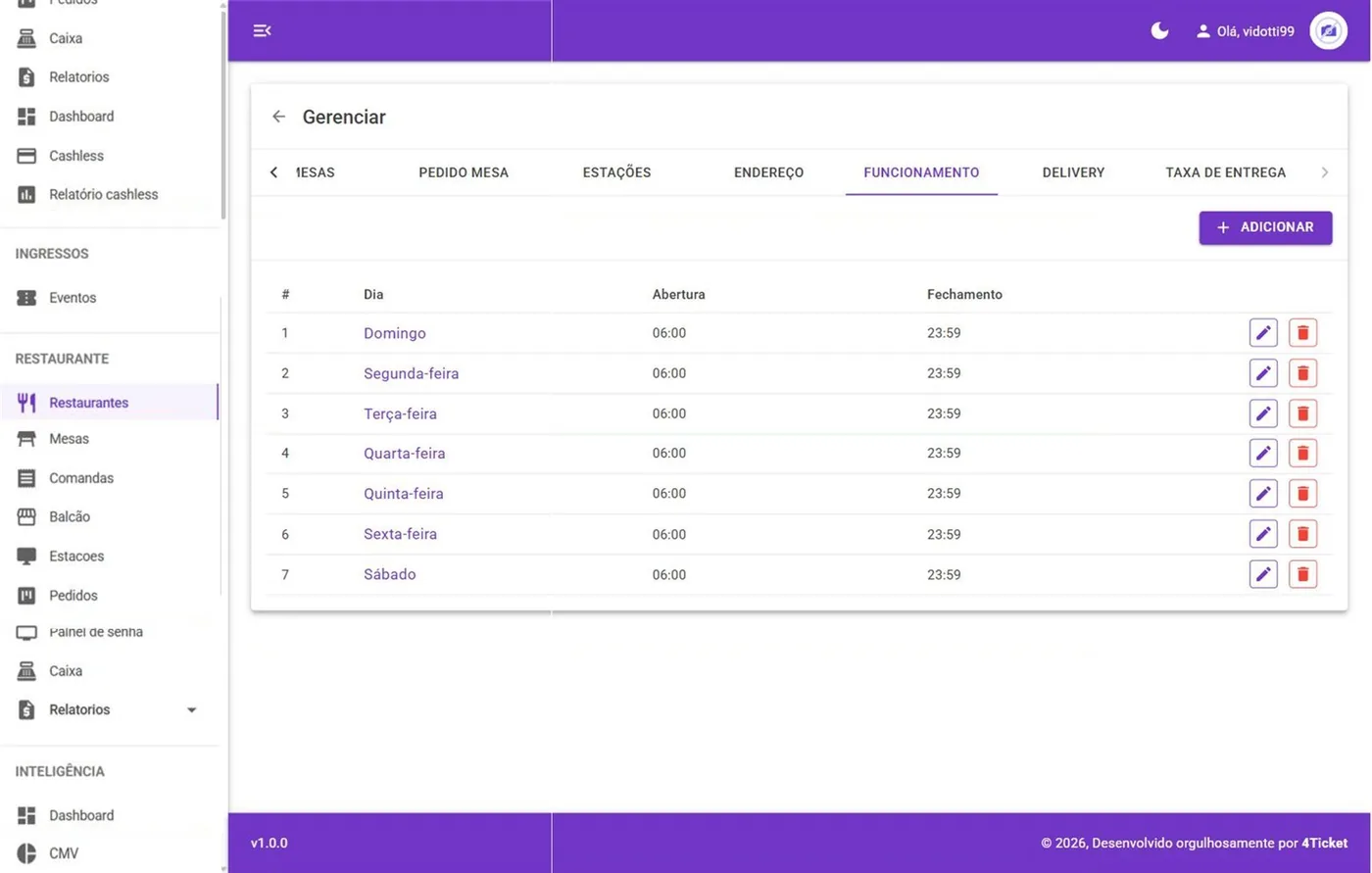Edit the Quarta-feira entry
The width and height of the screenshot is (1372, 873).
pyautogui.click(x=1263, y=453)
